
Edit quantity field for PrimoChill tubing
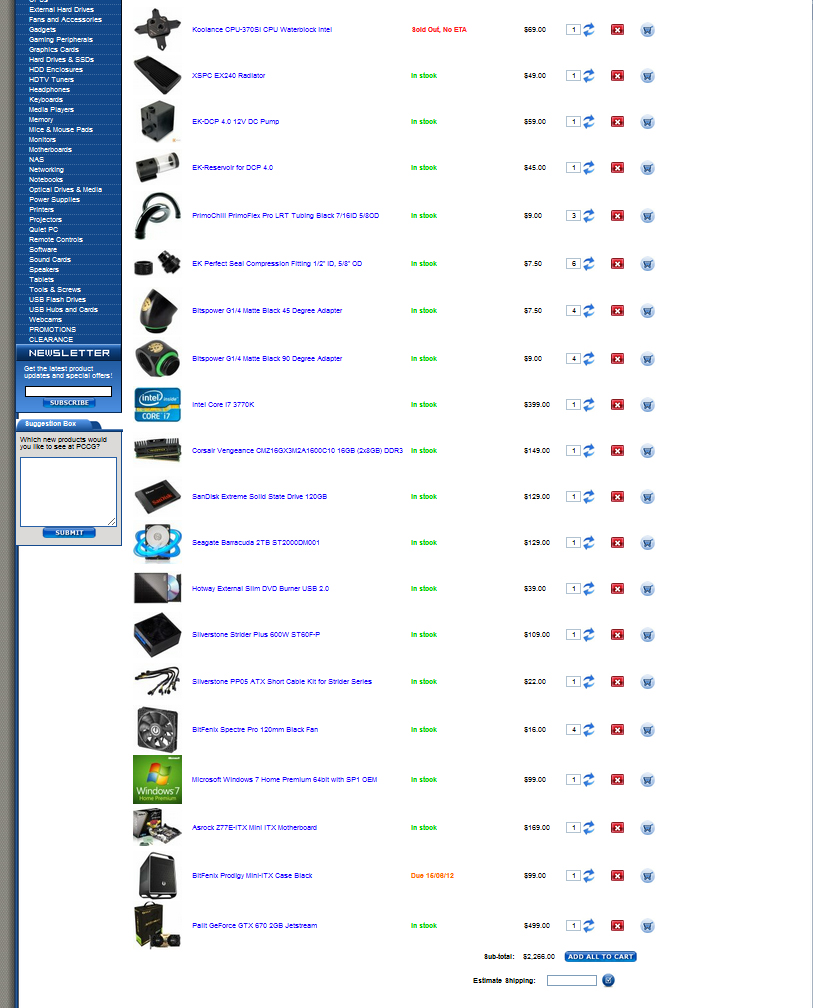click(x=573, y=215)
